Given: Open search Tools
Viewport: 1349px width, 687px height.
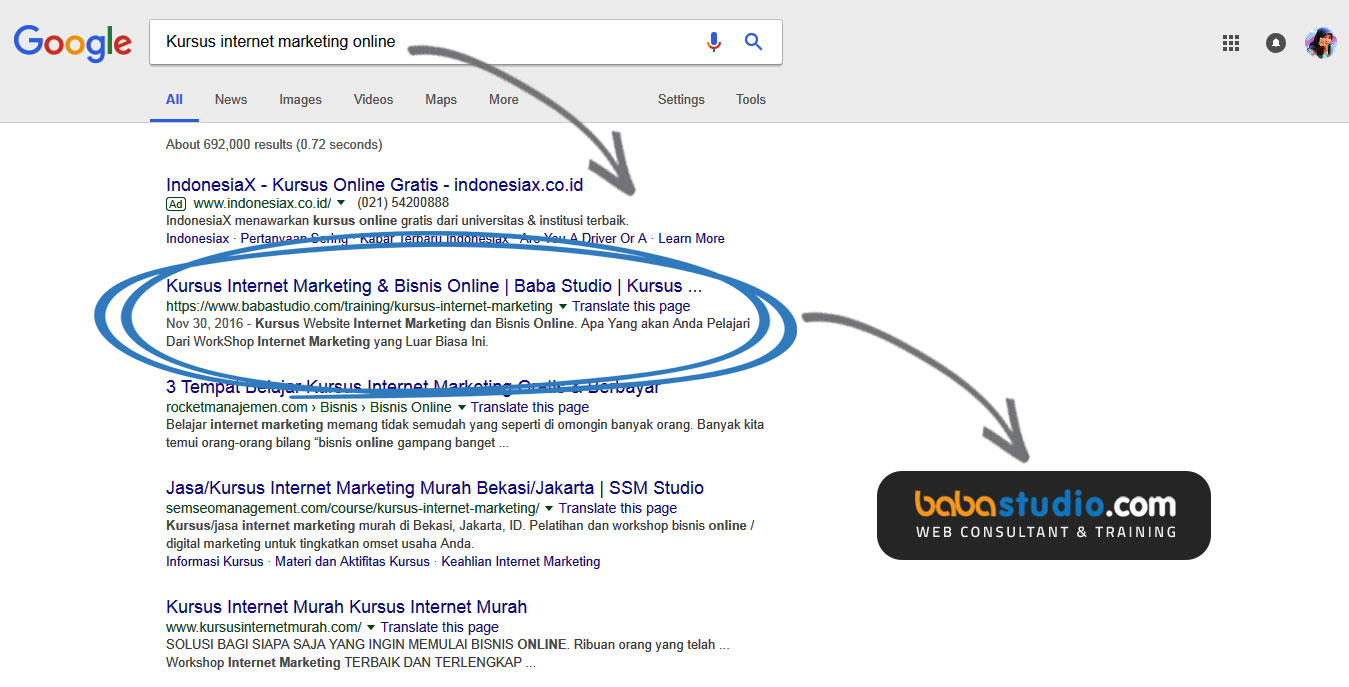Looking at the screenshot, I should (751, 99).
